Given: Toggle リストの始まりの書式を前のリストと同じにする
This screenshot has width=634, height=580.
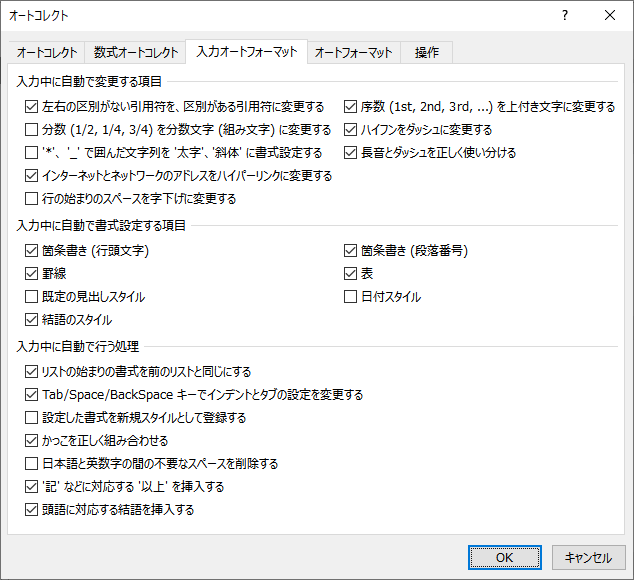Looking at the screenshot, I should [32, 372].
